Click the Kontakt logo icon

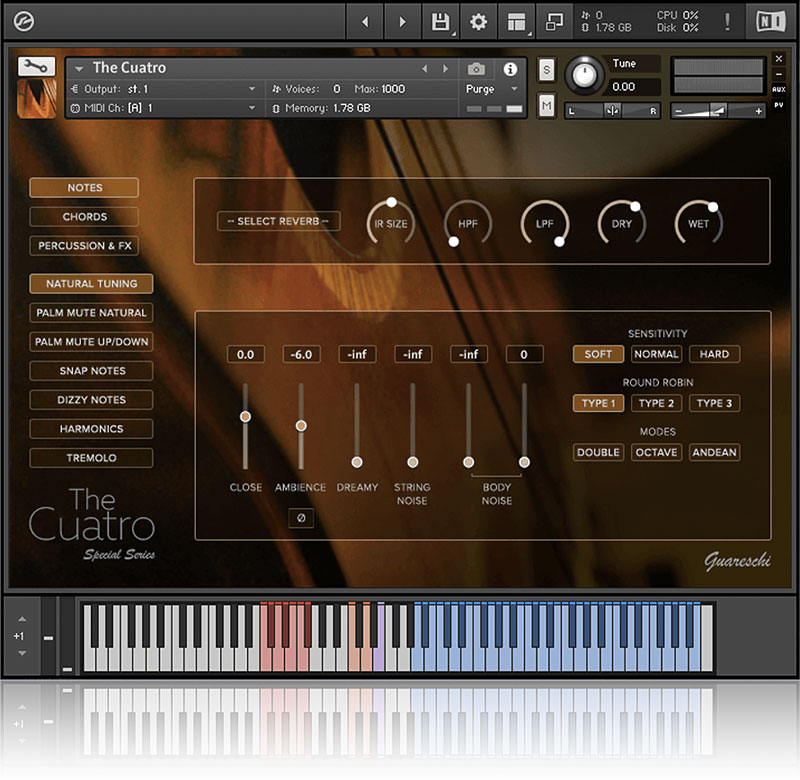24,21
